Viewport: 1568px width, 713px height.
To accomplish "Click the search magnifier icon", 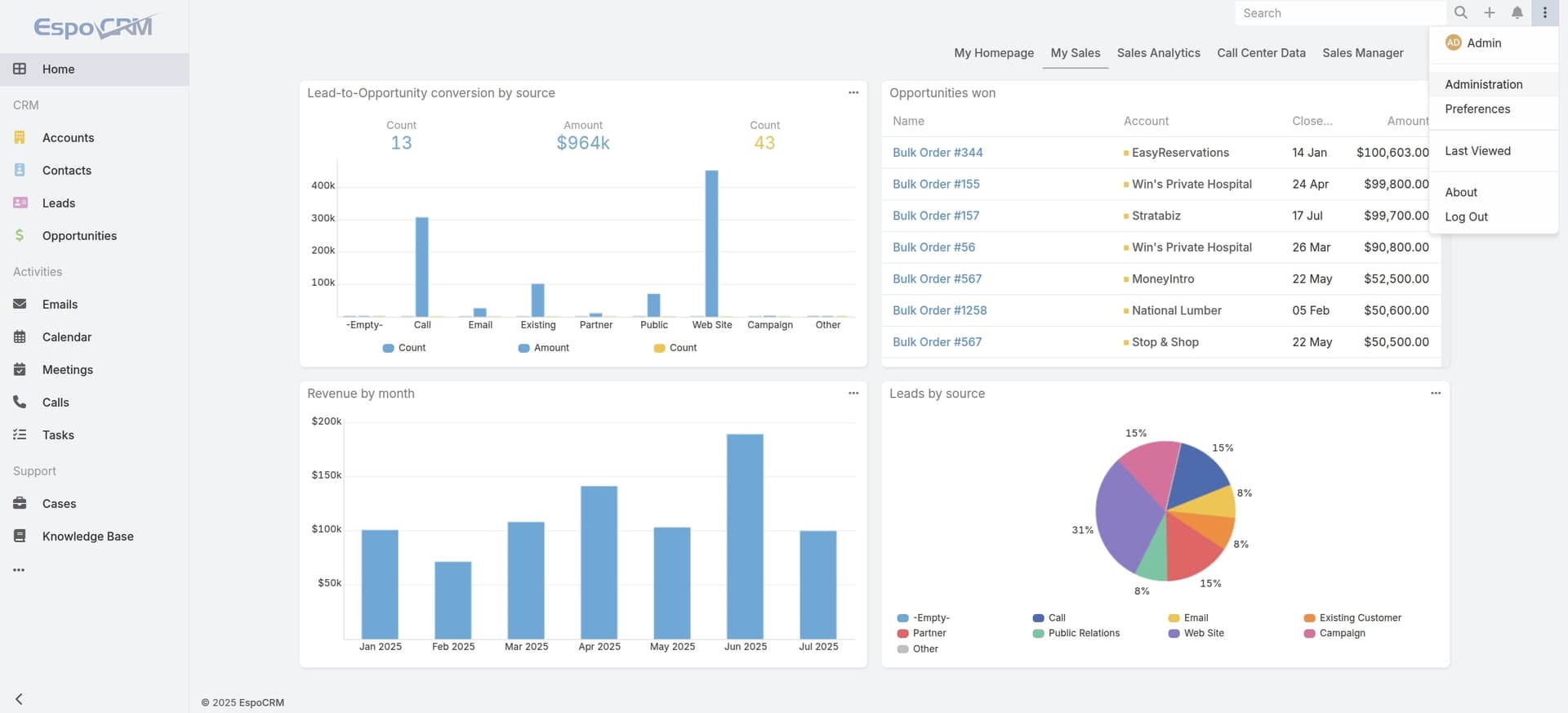I will point(1461,13).
